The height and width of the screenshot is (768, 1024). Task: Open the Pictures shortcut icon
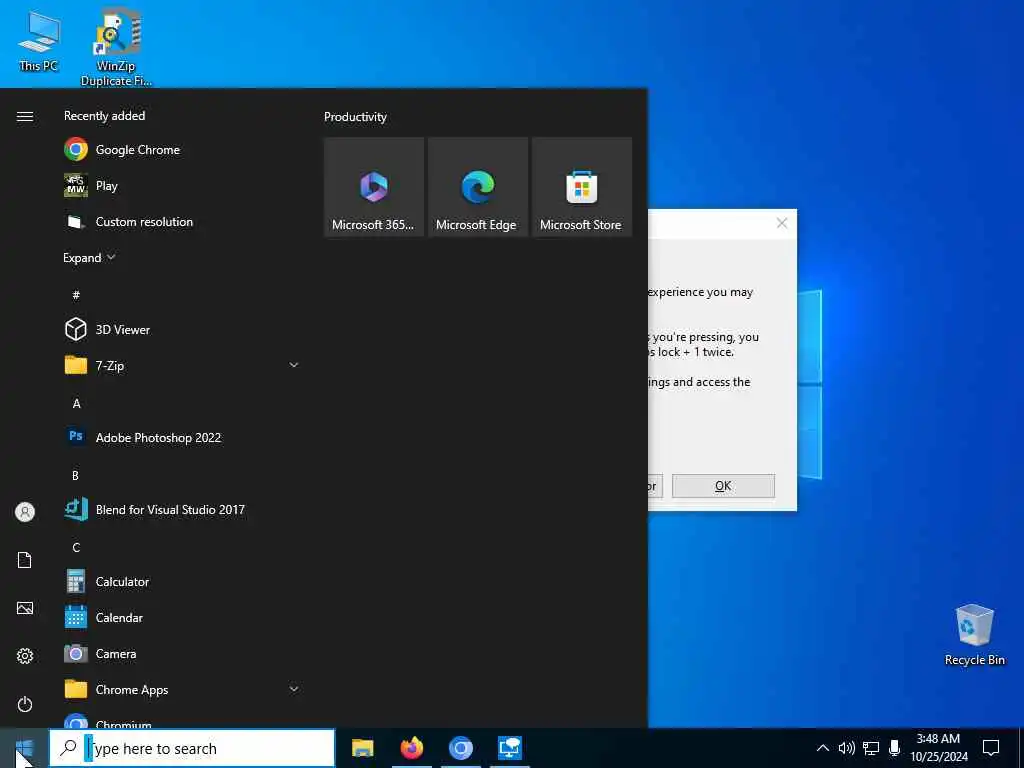tap(25, 609)
